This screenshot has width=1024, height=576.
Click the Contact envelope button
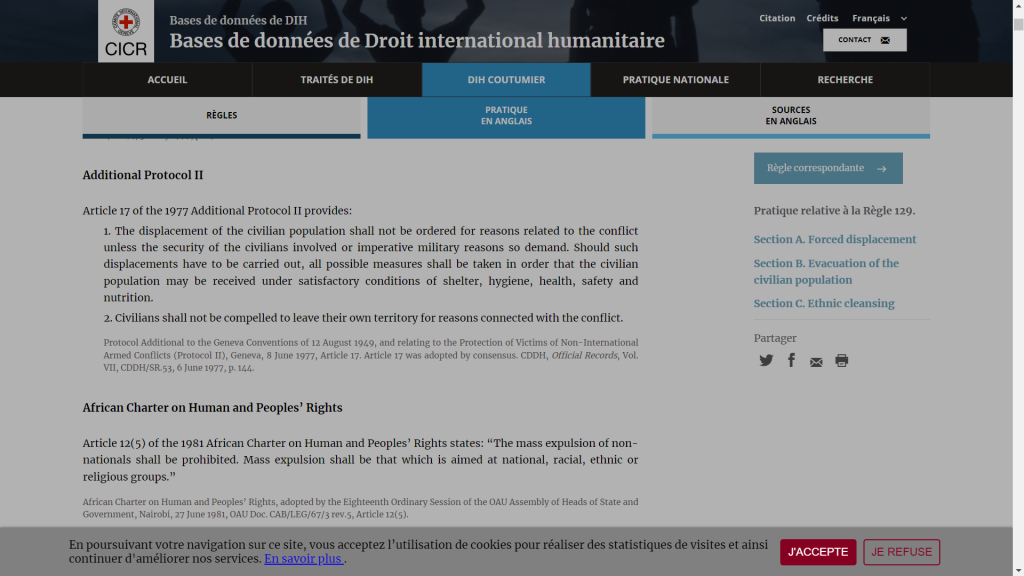[864, 40]
